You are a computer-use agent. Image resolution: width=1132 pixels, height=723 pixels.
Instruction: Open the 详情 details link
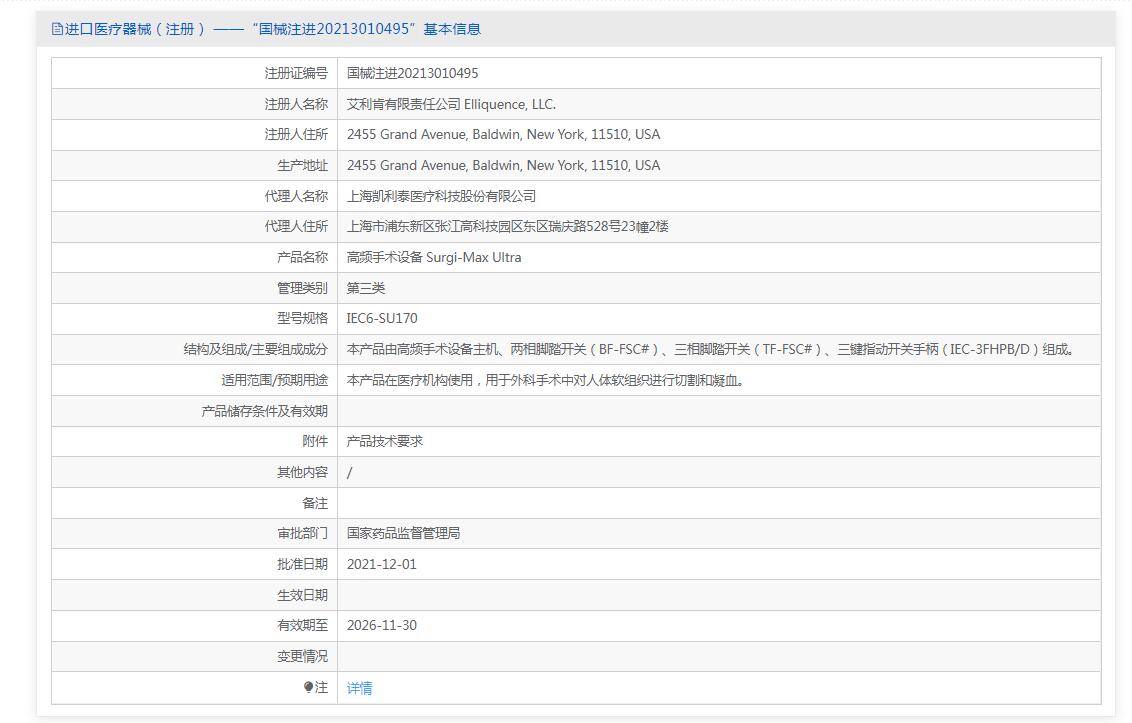(x=360, y=688)
